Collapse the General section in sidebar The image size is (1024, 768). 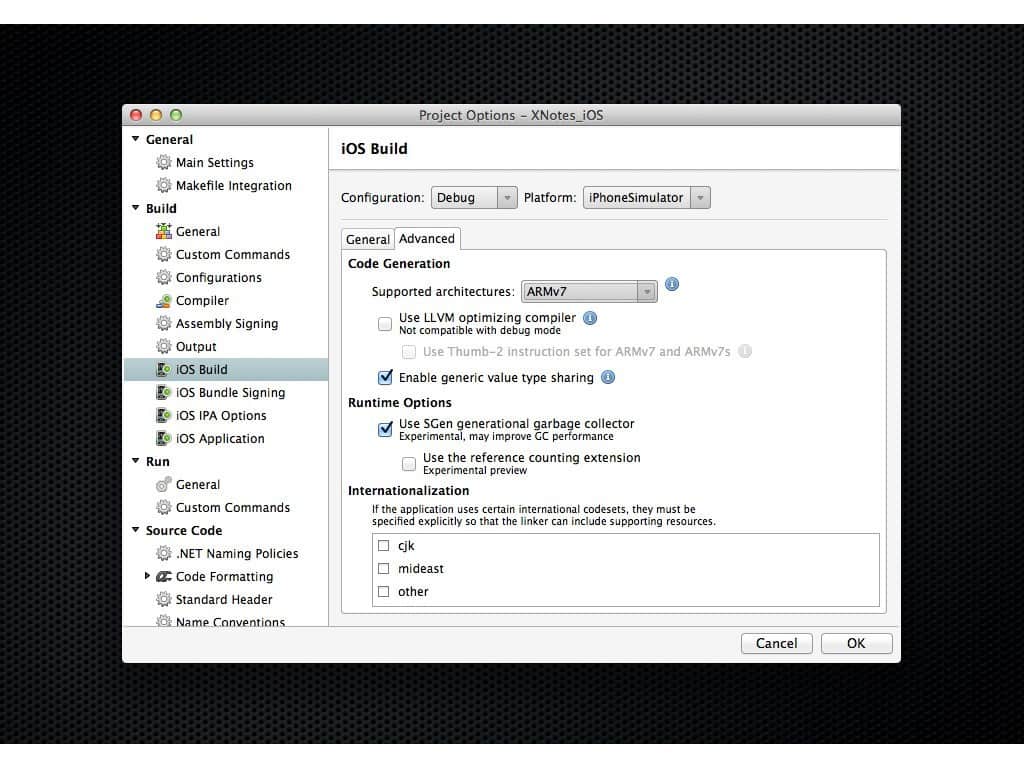(x=136, y=138)
